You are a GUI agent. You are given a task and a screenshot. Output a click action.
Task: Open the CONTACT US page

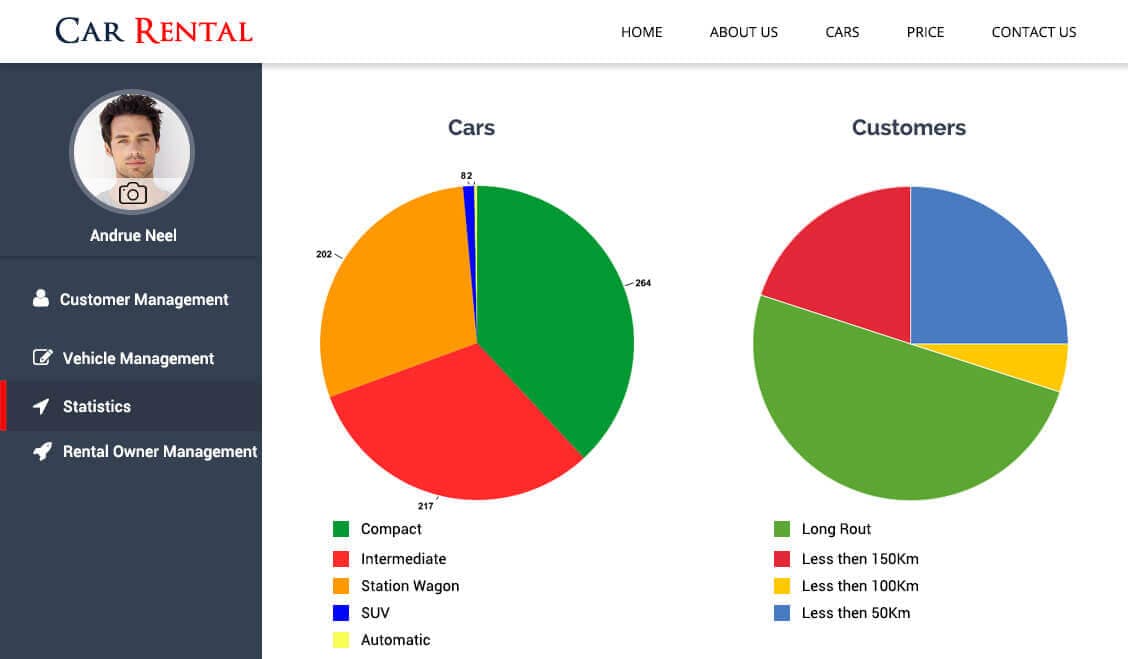1033,32
